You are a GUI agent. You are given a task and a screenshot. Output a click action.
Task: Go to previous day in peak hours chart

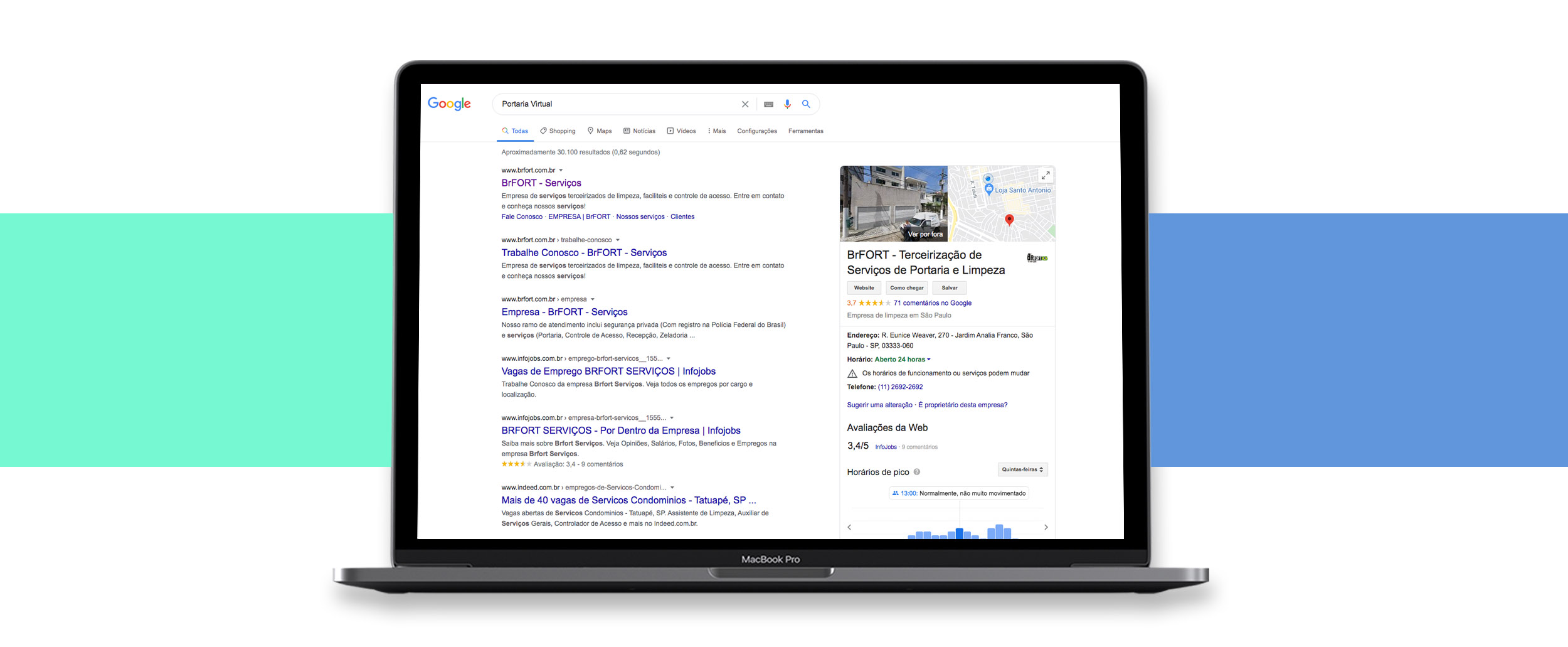849,527
